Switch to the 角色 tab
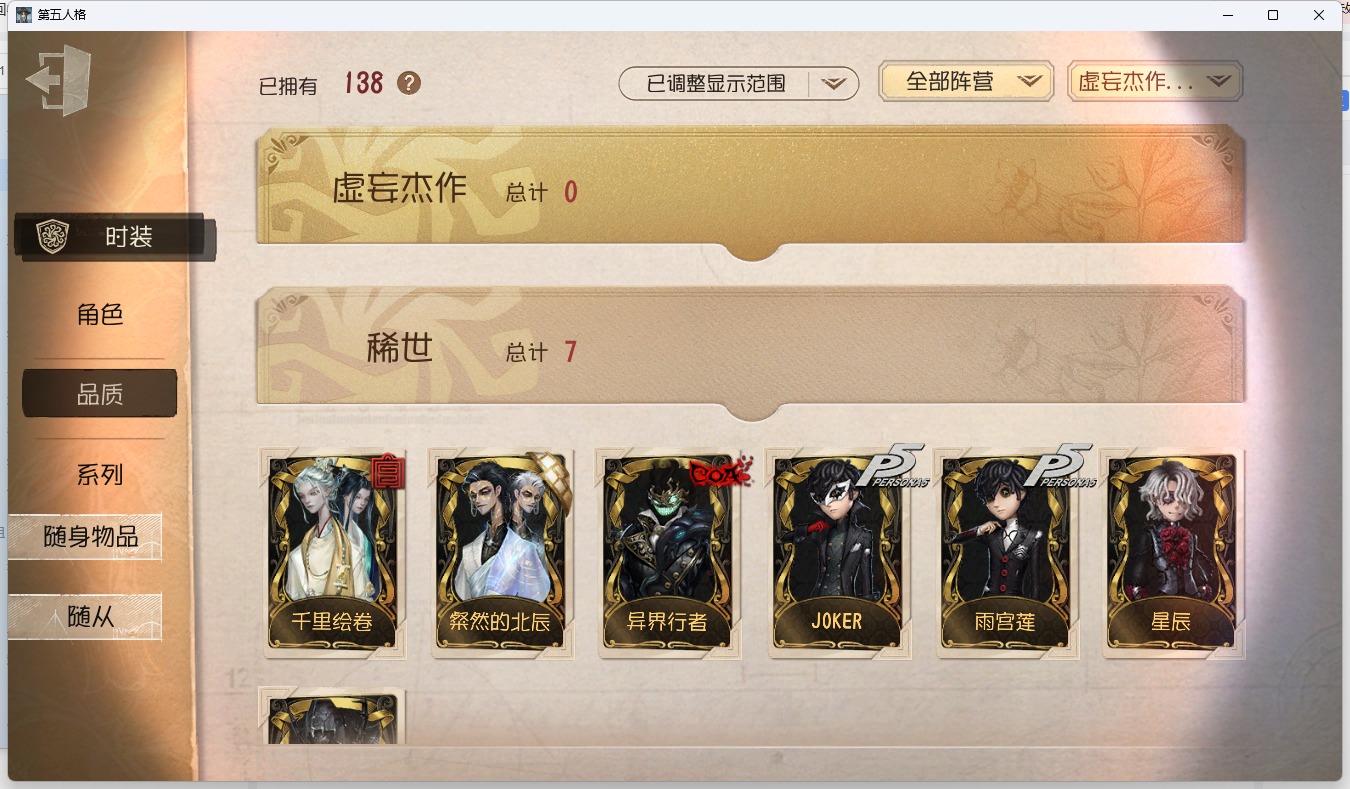Screen dimensions: 1350x789 (100, 314)
